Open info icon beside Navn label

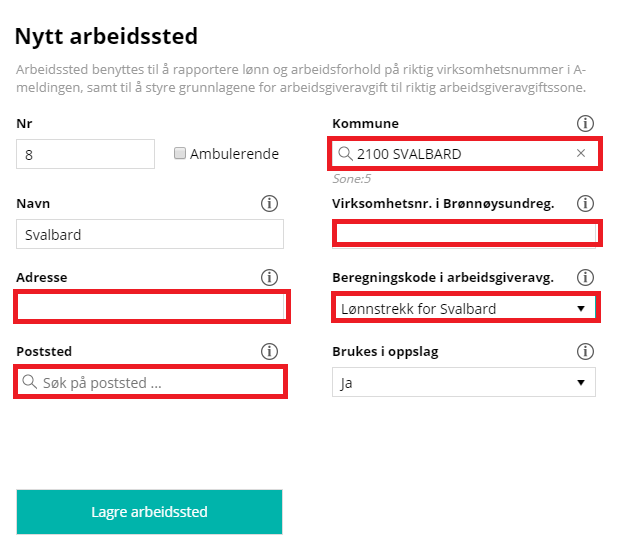pyautogui.click(x=269, y=203)
